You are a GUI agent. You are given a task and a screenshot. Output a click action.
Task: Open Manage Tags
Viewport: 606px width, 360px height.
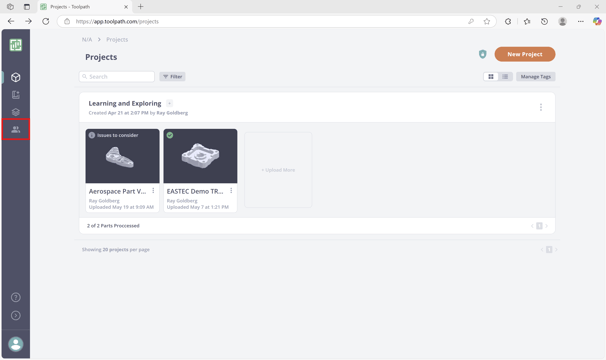coord(536,77)
